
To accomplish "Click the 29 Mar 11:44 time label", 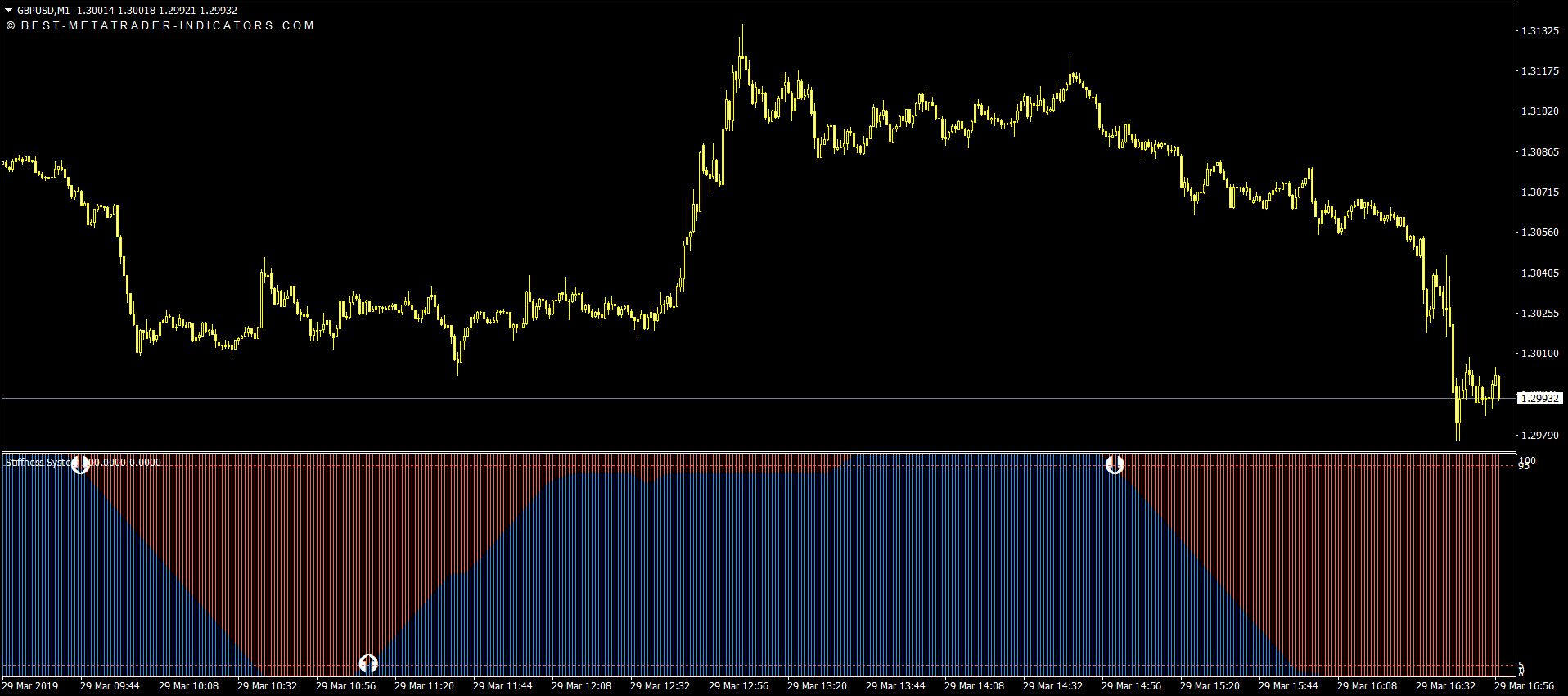I will point(502,686).
